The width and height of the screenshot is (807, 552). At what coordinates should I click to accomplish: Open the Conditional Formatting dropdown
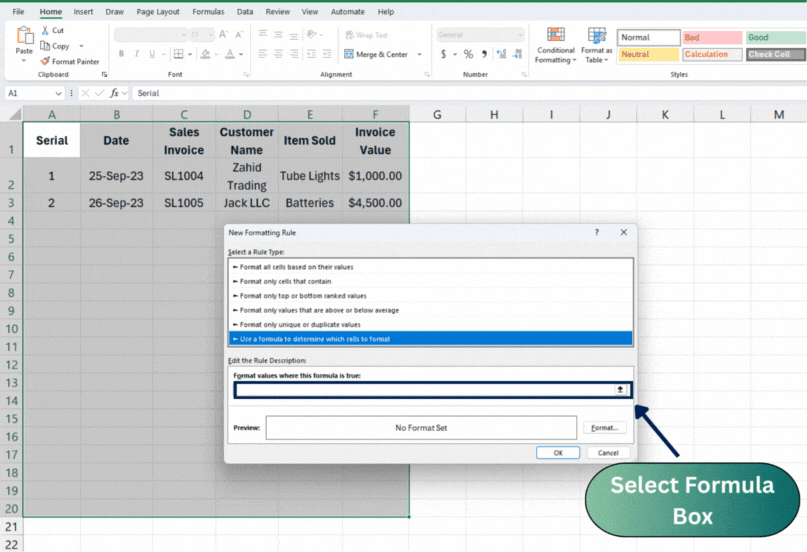pyautogui.click(x=556, y=47)
